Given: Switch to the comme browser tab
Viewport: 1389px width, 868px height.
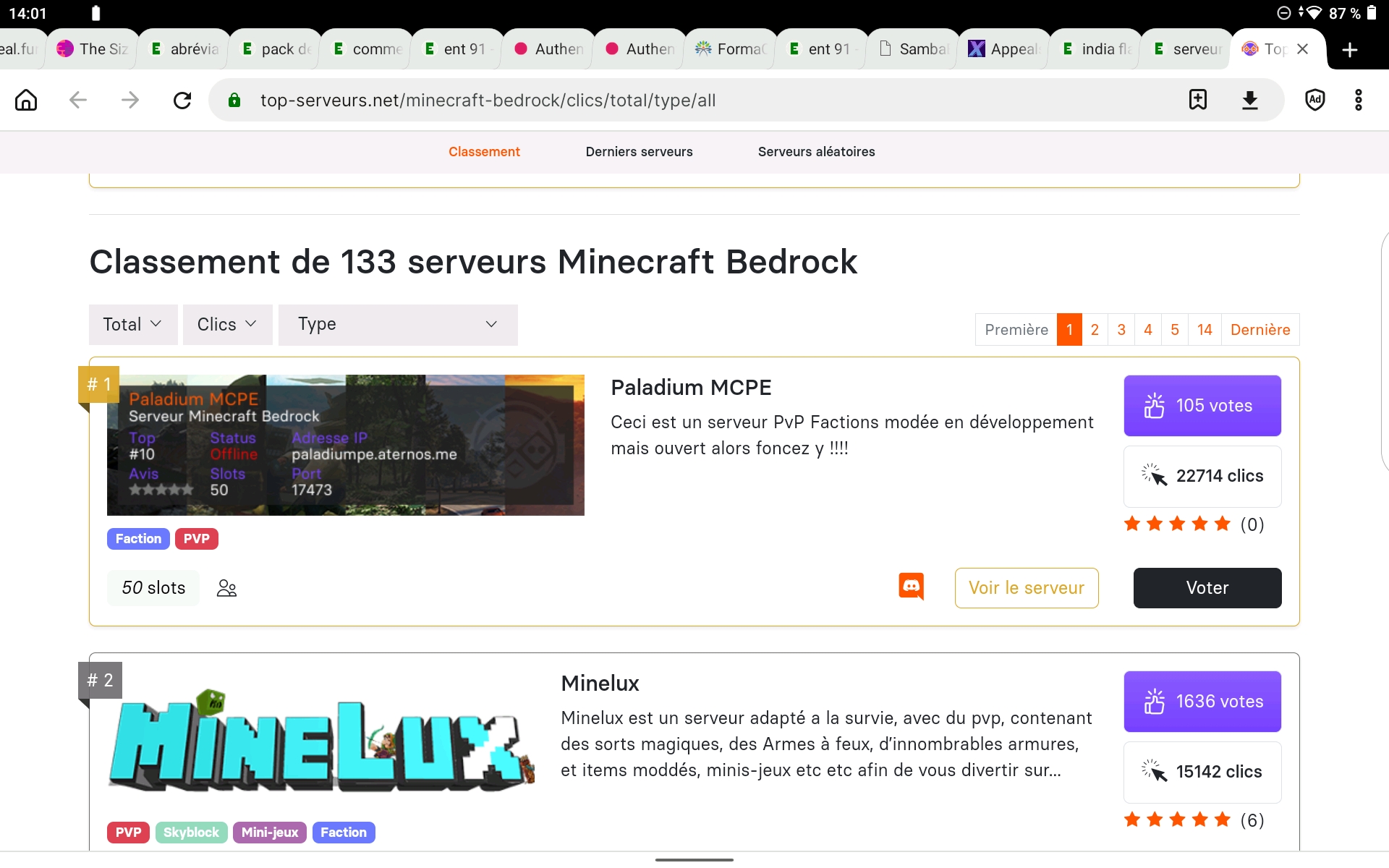Looking at the screenshot, I should 365,49.
